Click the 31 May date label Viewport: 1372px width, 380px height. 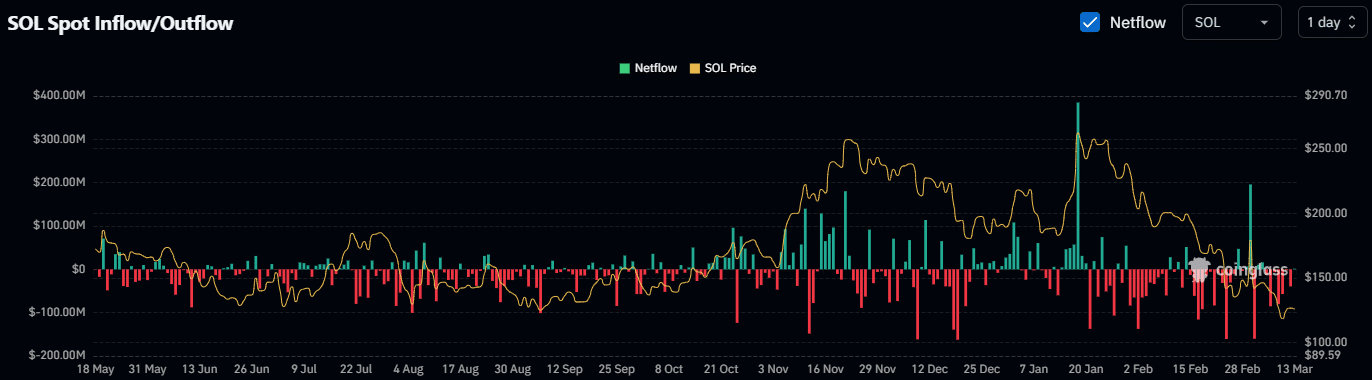[x=148, y=369]
